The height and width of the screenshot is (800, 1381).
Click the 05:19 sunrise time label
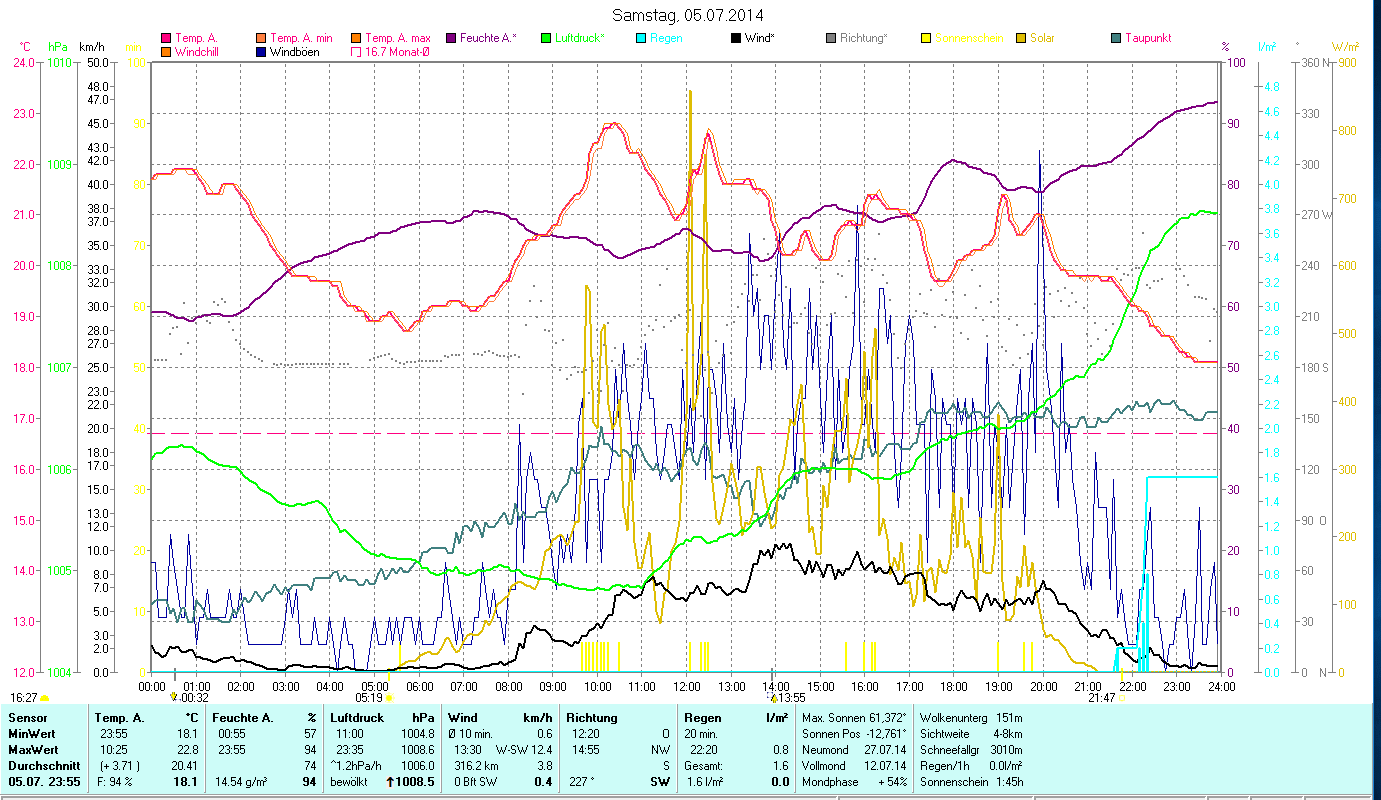pos(370,698)
